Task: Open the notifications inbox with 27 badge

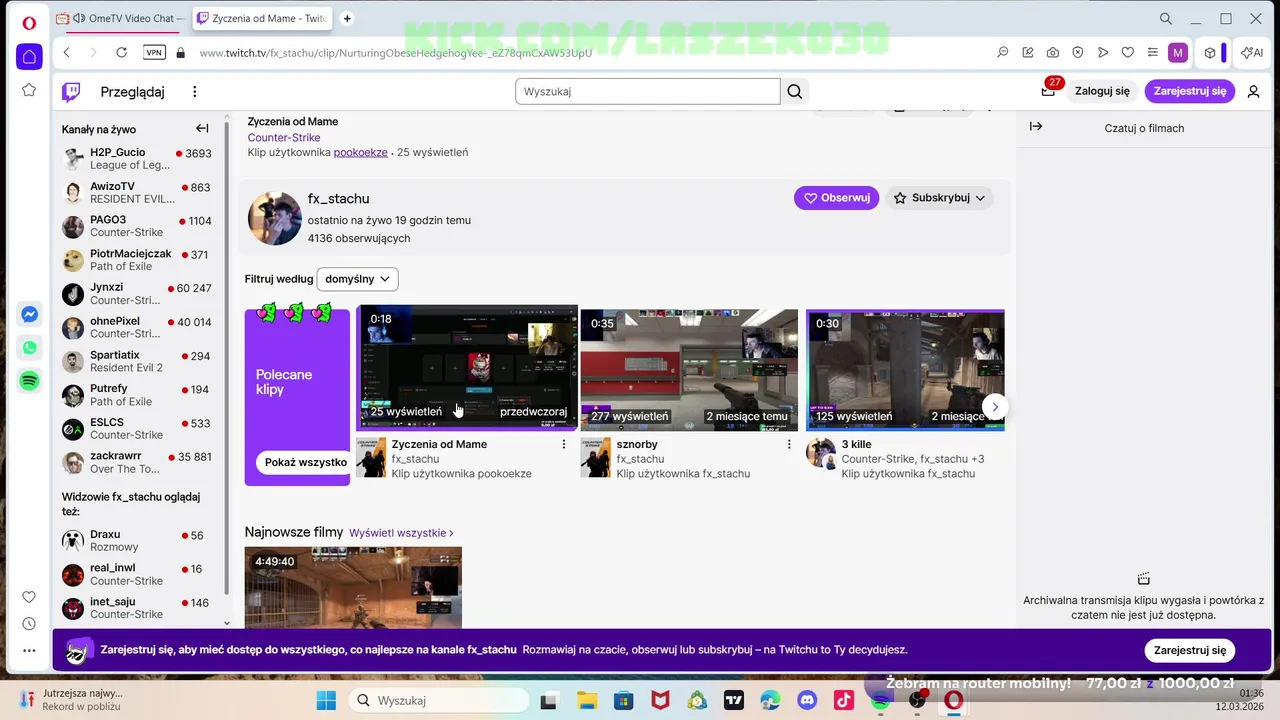Action: [x=1048, y=91]
